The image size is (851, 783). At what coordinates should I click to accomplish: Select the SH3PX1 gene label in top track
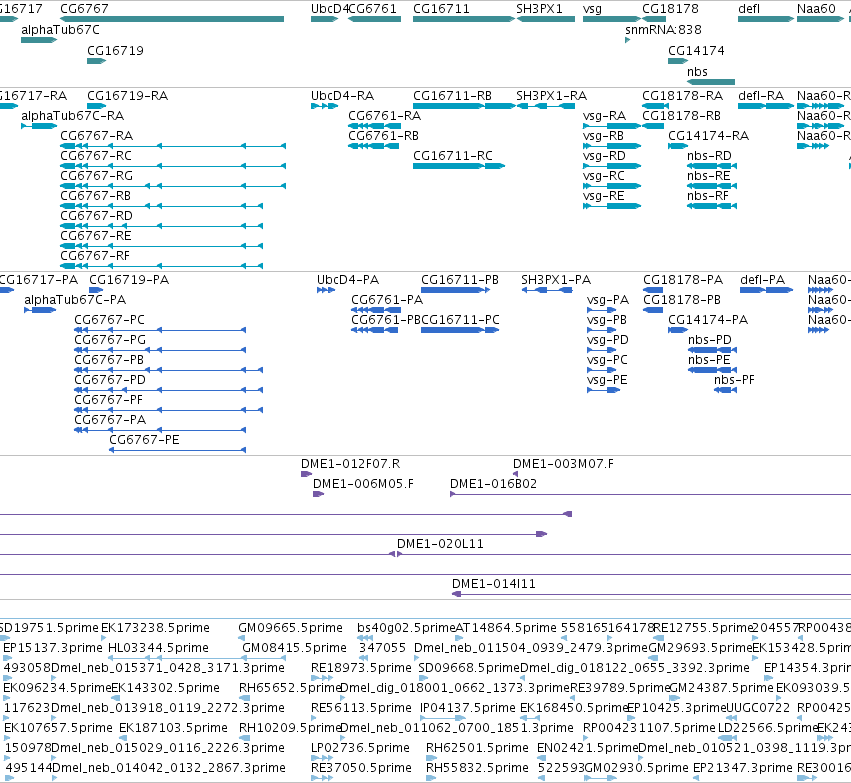539,9
